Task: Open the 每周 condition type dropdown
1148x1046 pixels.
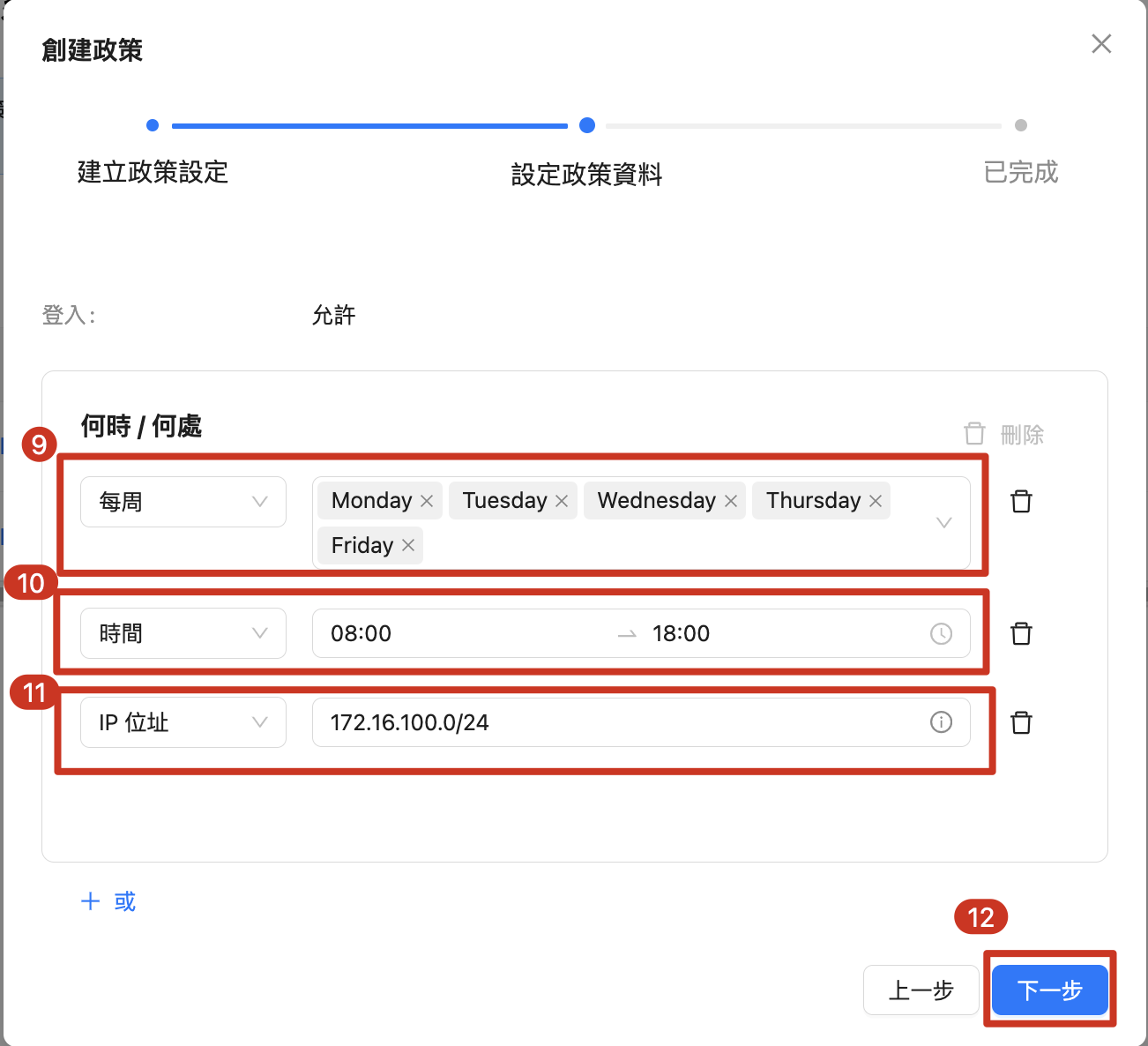Action: click(x=183, y=502)
